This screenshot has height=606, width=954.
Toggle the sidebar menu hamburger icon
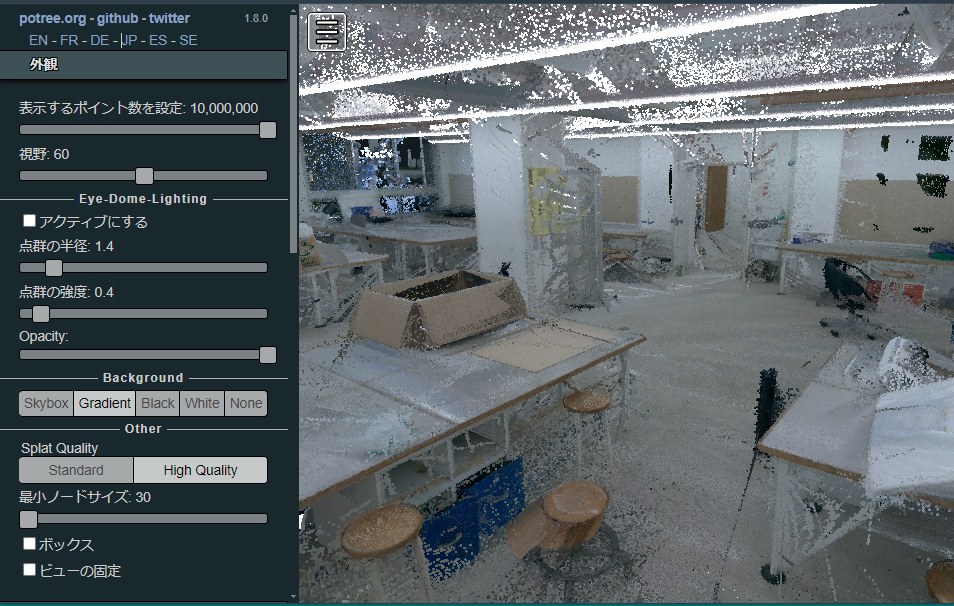point(327,32)
